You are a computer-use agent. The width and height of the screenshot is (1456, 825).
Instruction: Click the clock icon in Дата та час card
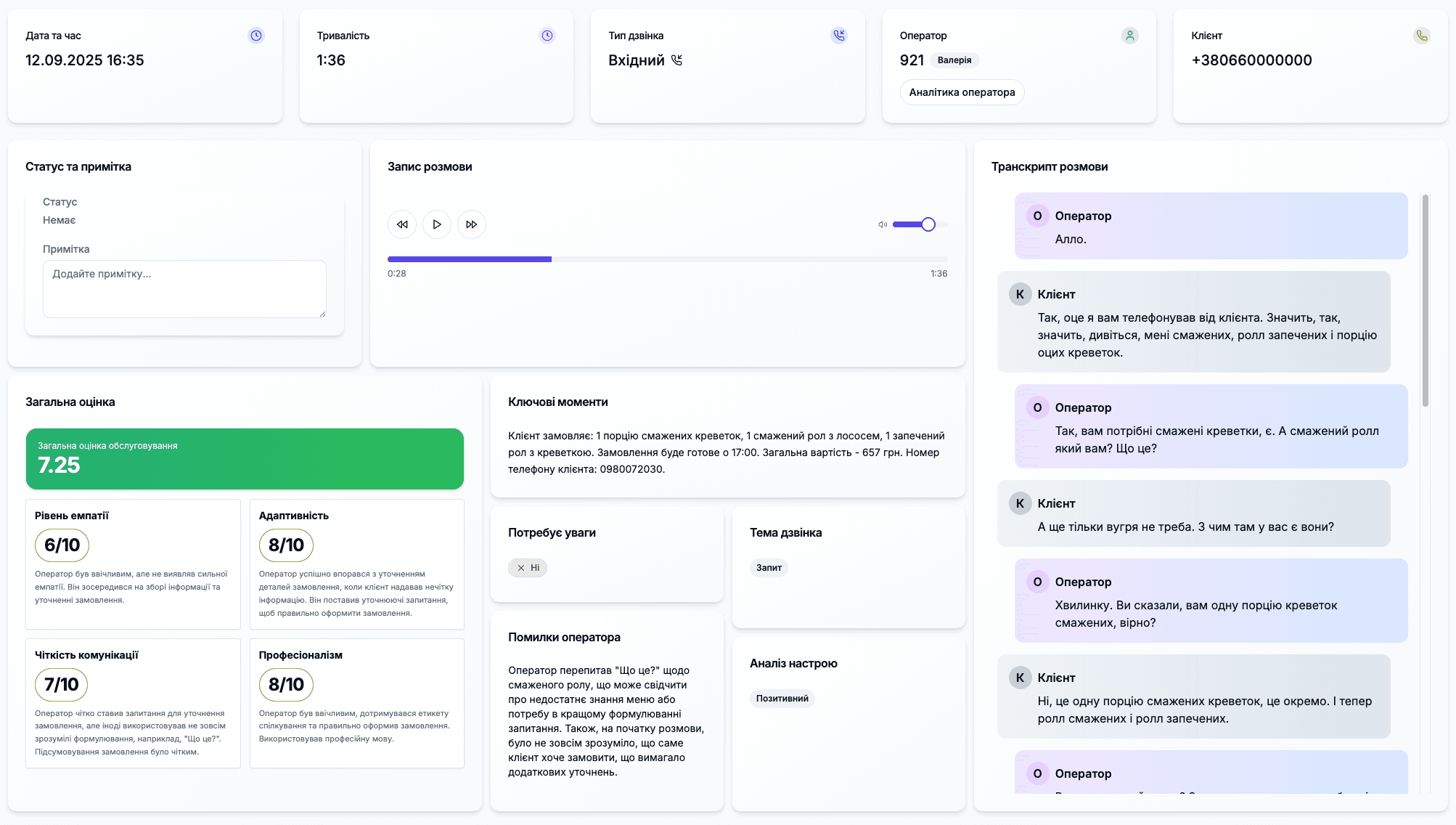pos(256,36)
